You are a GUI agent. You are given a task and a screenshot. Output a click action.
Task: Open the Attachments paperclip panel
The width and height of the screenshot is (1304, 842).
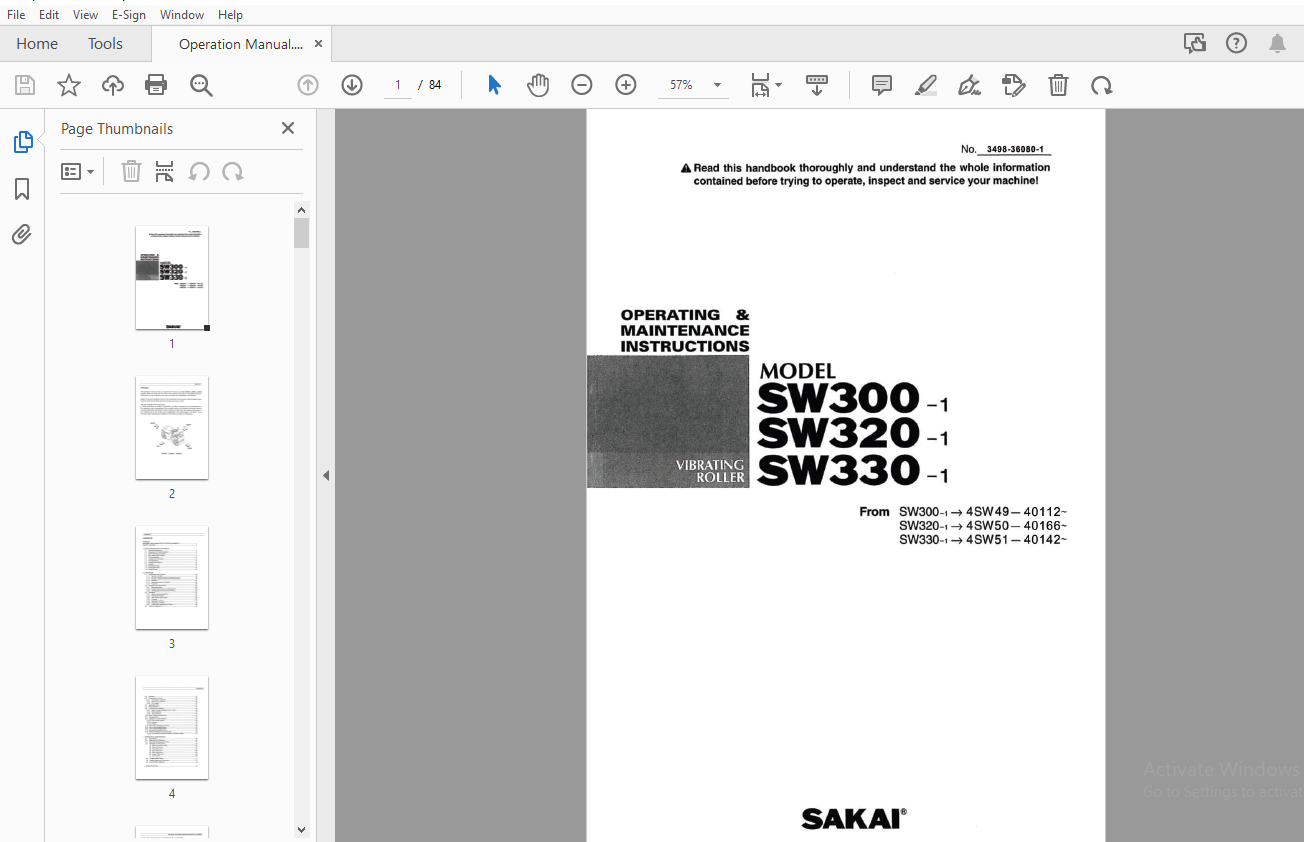[x=22, y=235]
